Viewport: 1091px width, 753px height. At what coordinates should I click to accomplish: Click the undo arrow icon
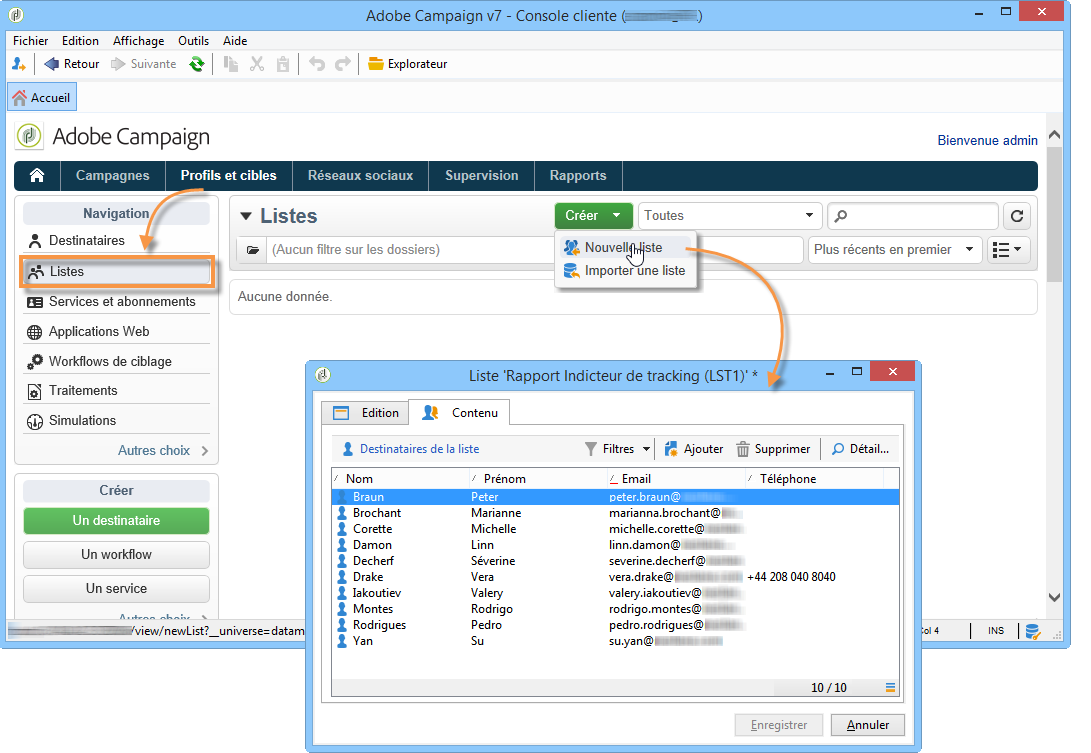click(317, 64)
